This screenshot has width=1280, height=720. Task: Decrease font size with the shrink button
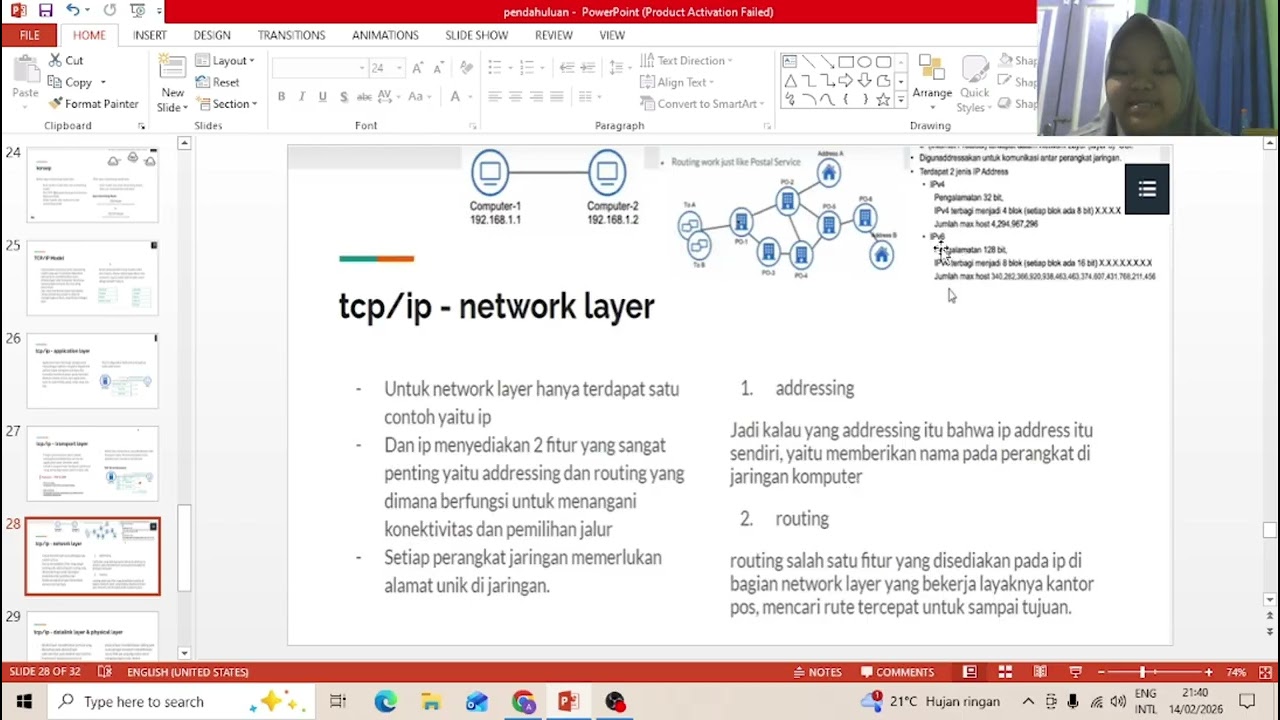[x=439, y=68]
